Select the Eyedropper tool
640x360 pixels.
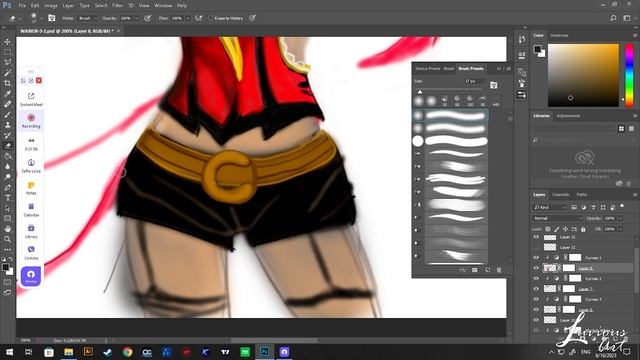tap(7, 94)
